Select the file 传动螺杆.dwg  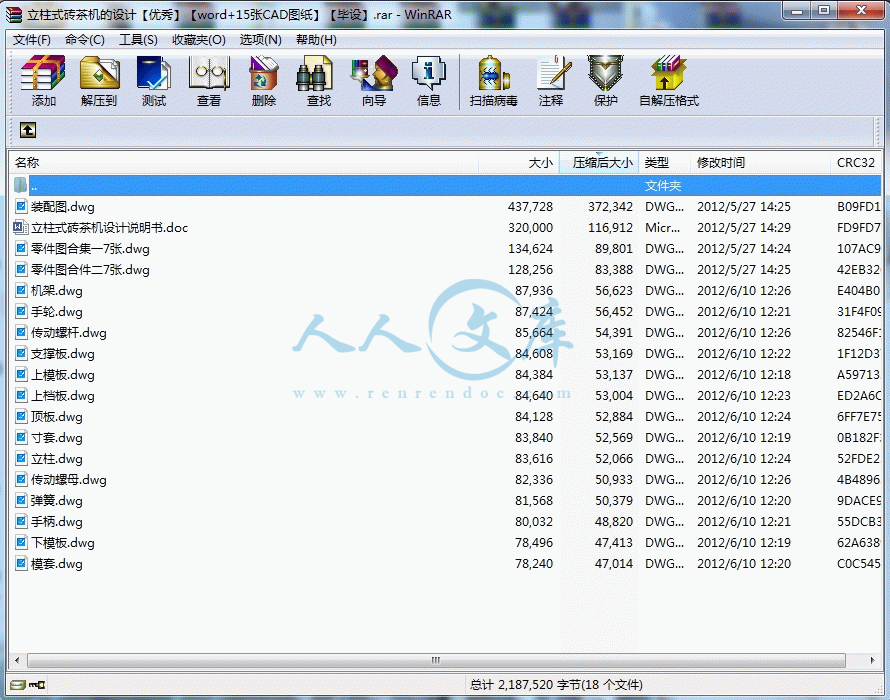tap(69, 333)
